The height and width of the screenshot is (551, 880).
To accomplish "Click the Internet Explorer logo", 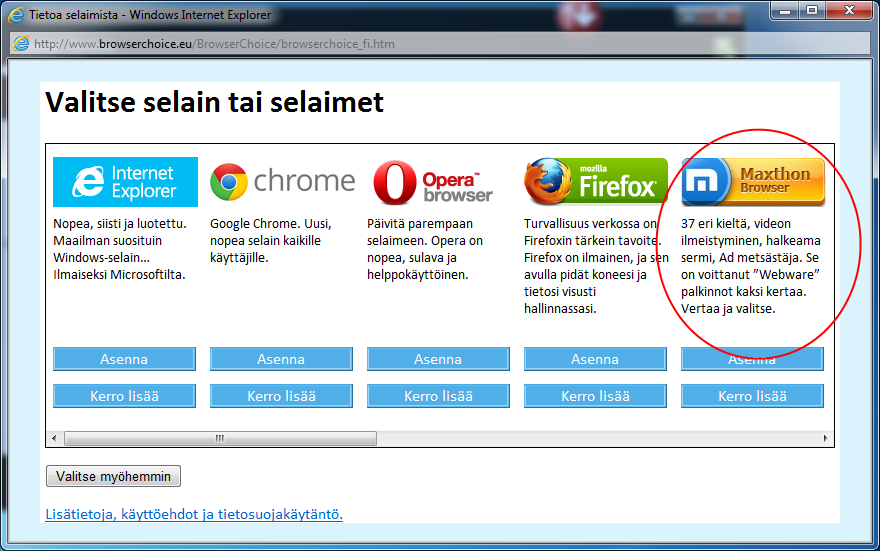I will [x=125, y=182].
